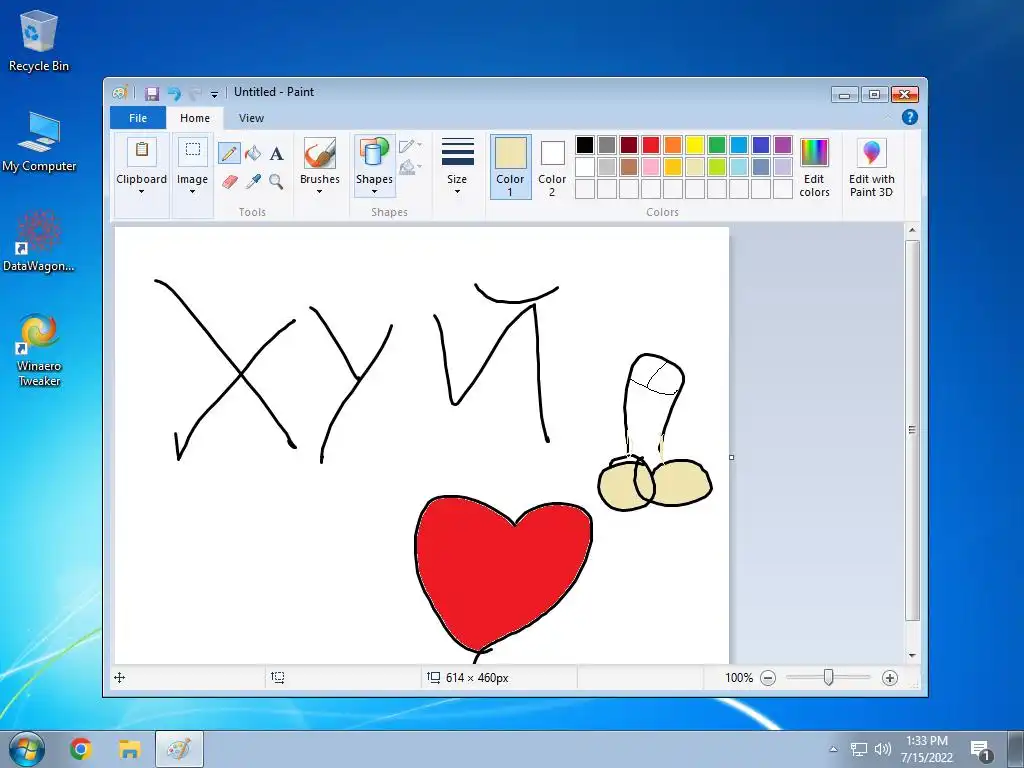
Task: Pick the orange color swatch
Action: pyautogui.click(x=673, y=145)
